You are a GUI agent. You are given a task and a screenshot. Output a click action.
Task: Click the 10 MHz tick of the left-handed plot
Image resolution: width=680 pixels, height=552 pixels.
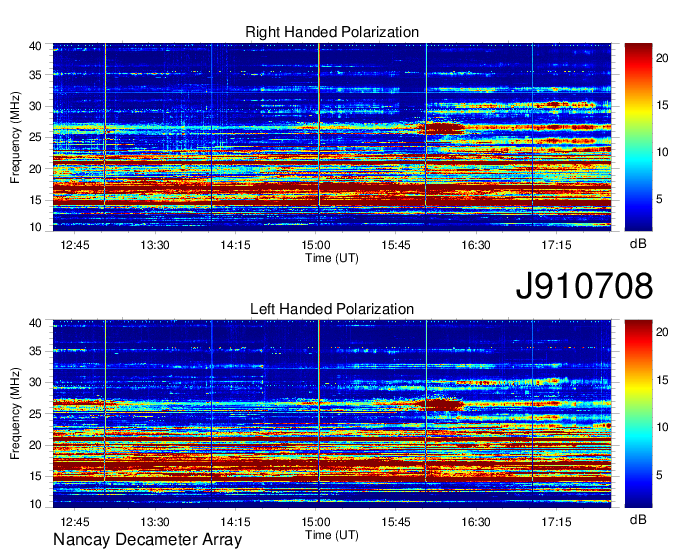(x=35, y=504)
